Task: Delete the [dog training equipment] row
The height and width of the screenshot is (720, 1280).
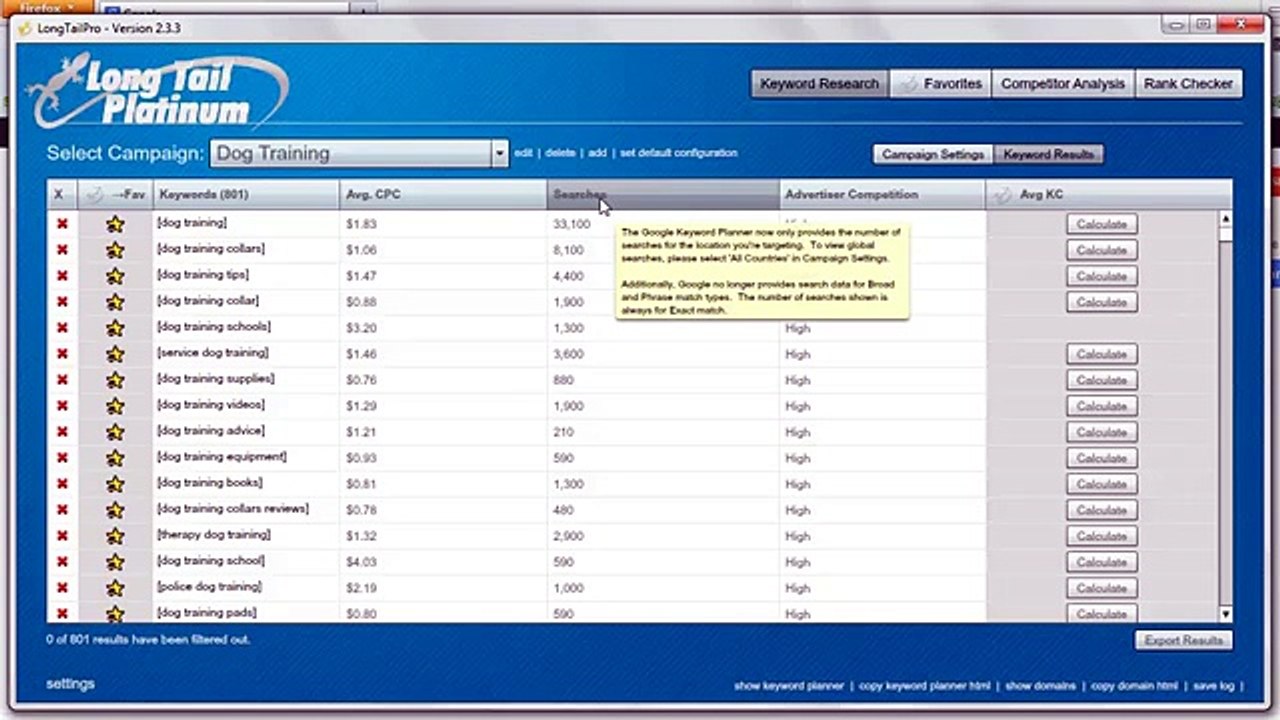Action: pos(62,458)
